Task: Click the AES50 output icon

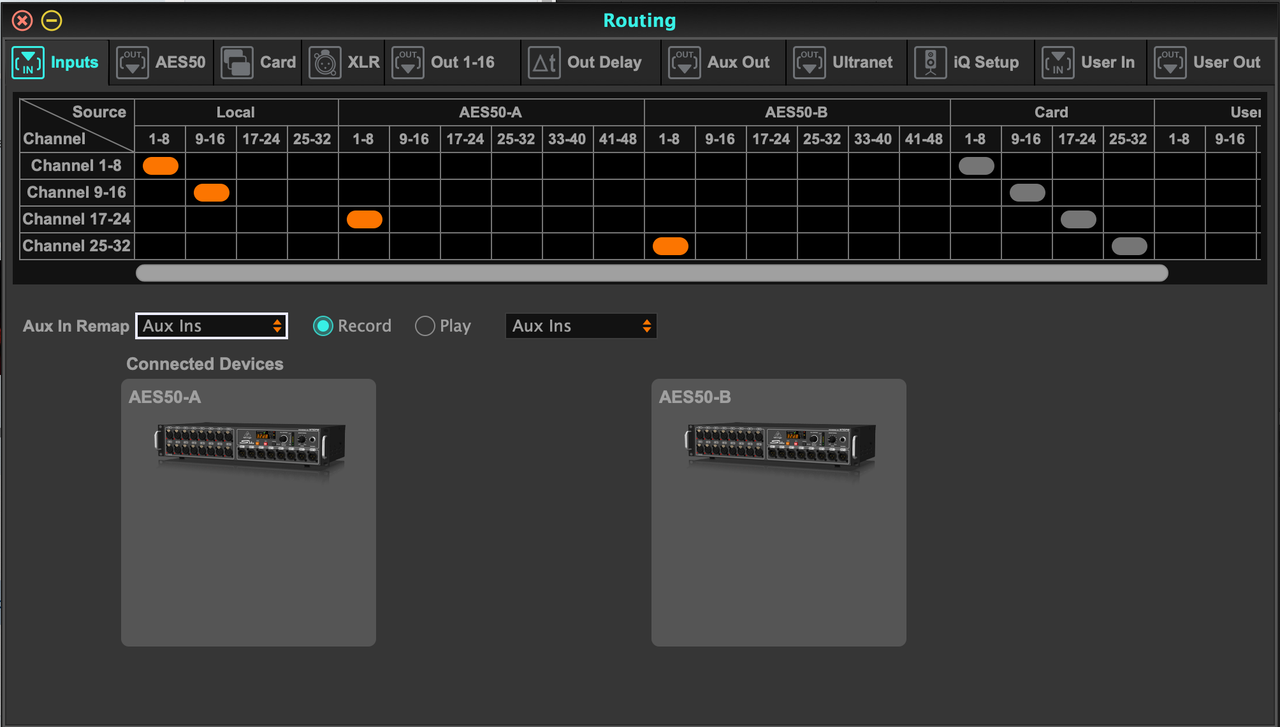Action: [x=133, y=62]
